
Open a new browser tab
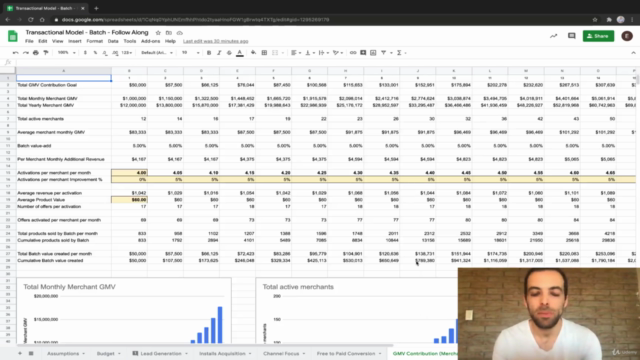click(x=96, y=8)
